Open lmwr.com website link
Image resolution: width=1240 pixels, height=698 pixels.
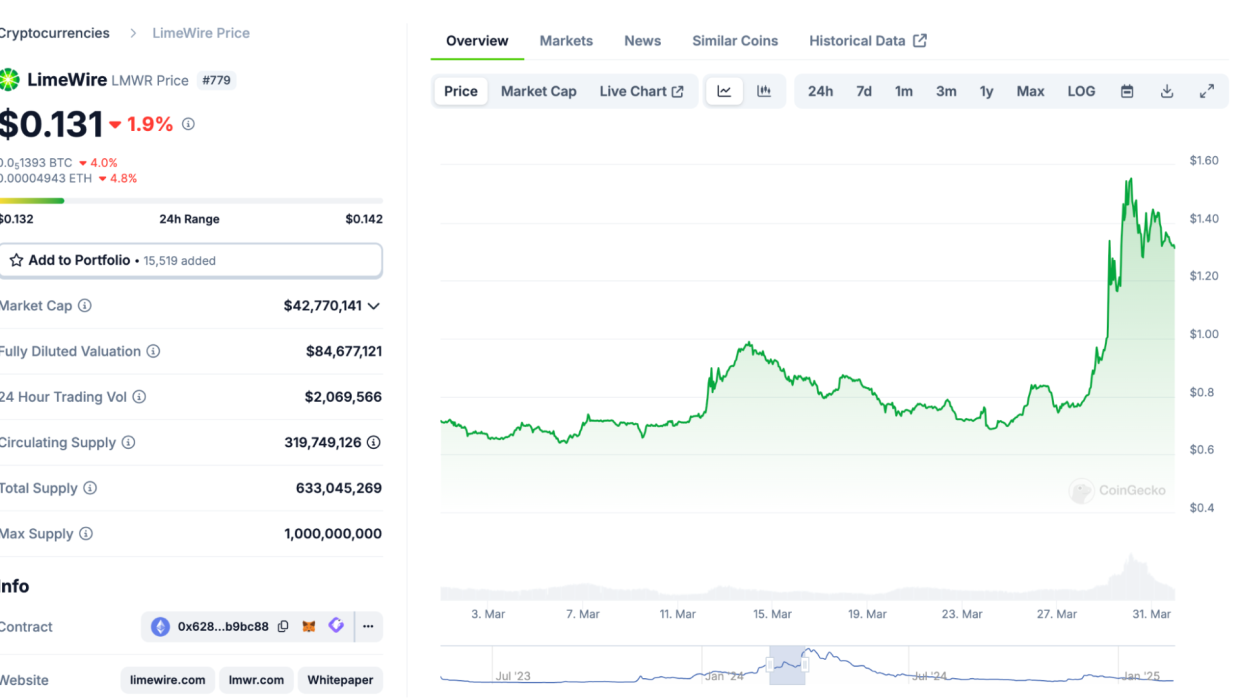256,680
